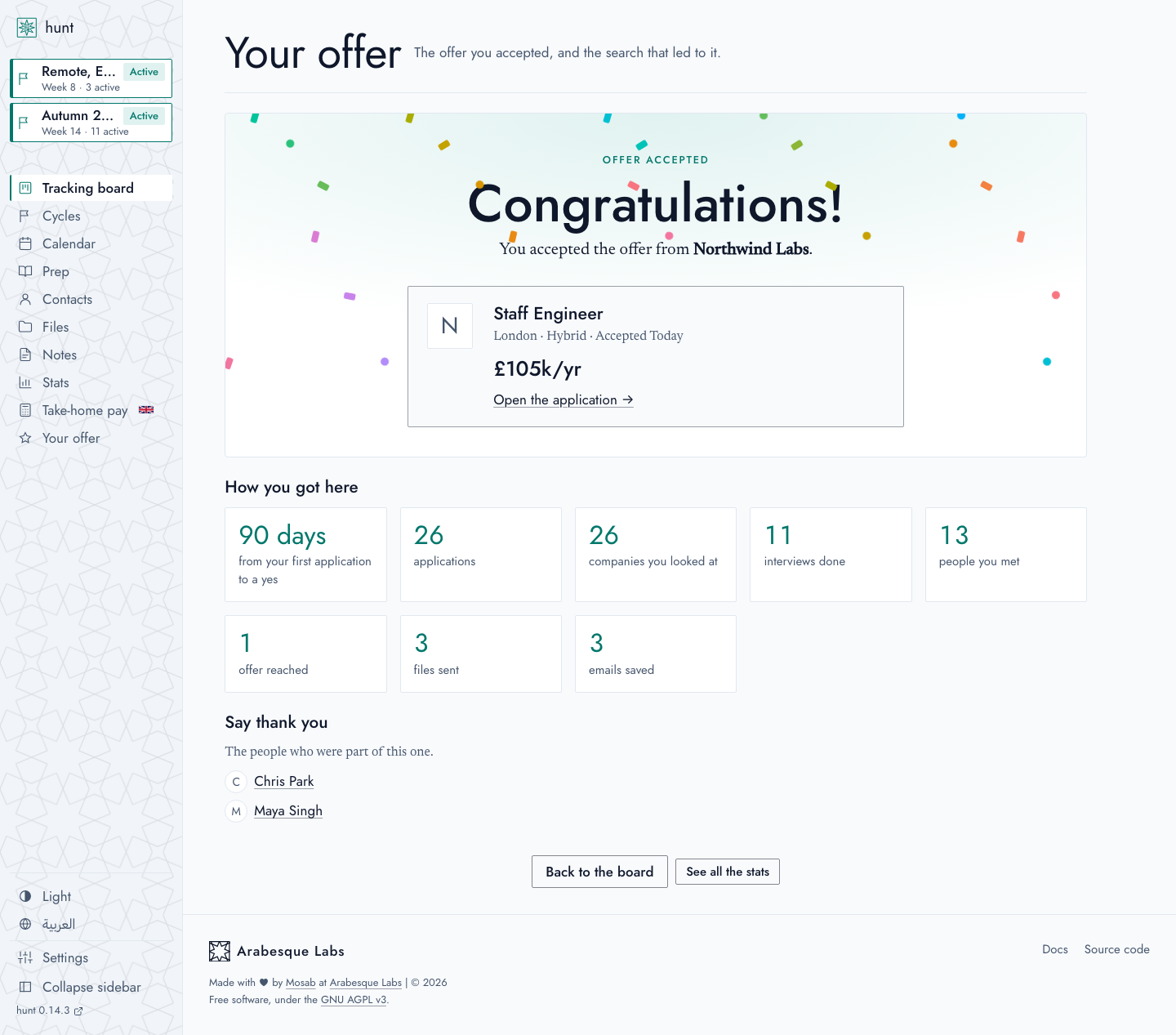
Task: Click See all the stats button
Action: click(728, 872)
